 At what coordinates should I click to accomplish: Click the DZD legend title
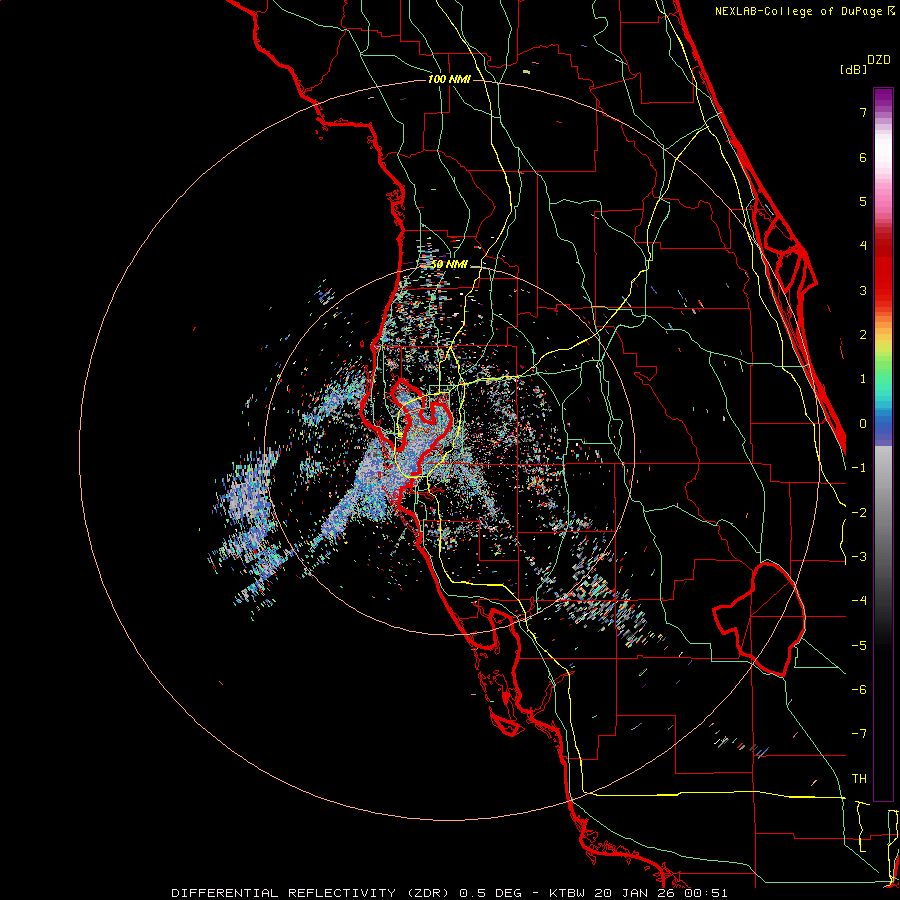[x=879, y=60]
